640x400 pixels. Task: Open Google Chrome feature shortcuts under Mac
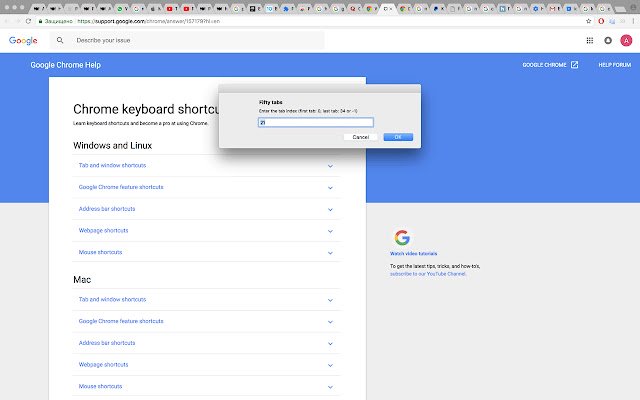[x=121, y=321]
